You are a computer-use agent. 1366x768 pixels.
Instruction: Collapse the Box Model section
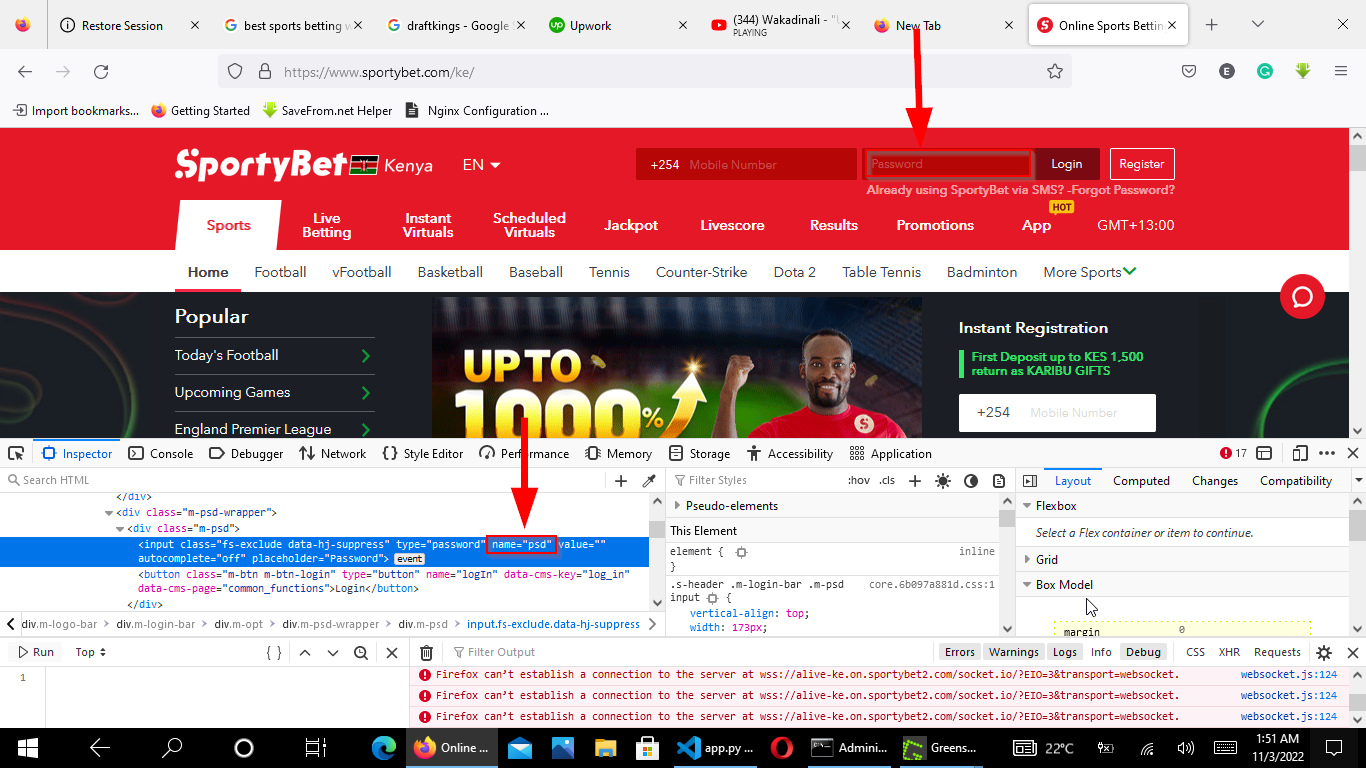pyautogui.click(x=1027, y=585)
